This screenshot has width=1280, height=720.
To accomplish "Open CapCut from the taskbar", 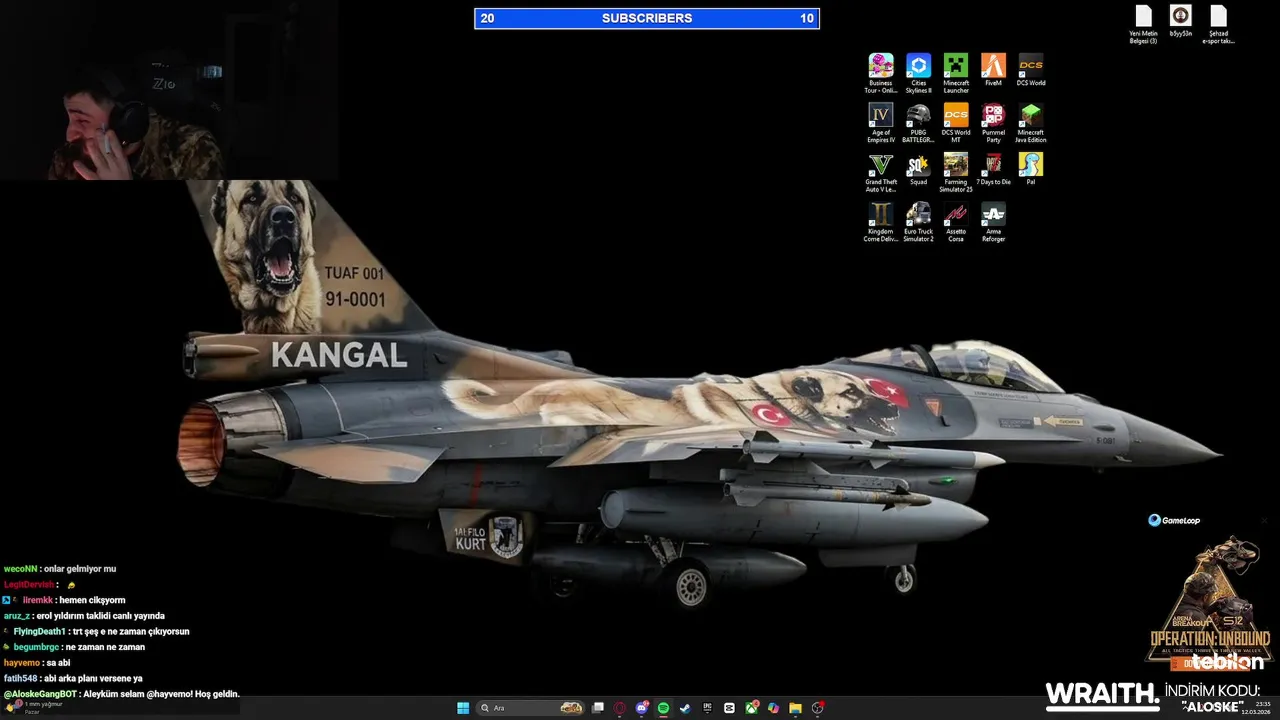I will [729, 708].
